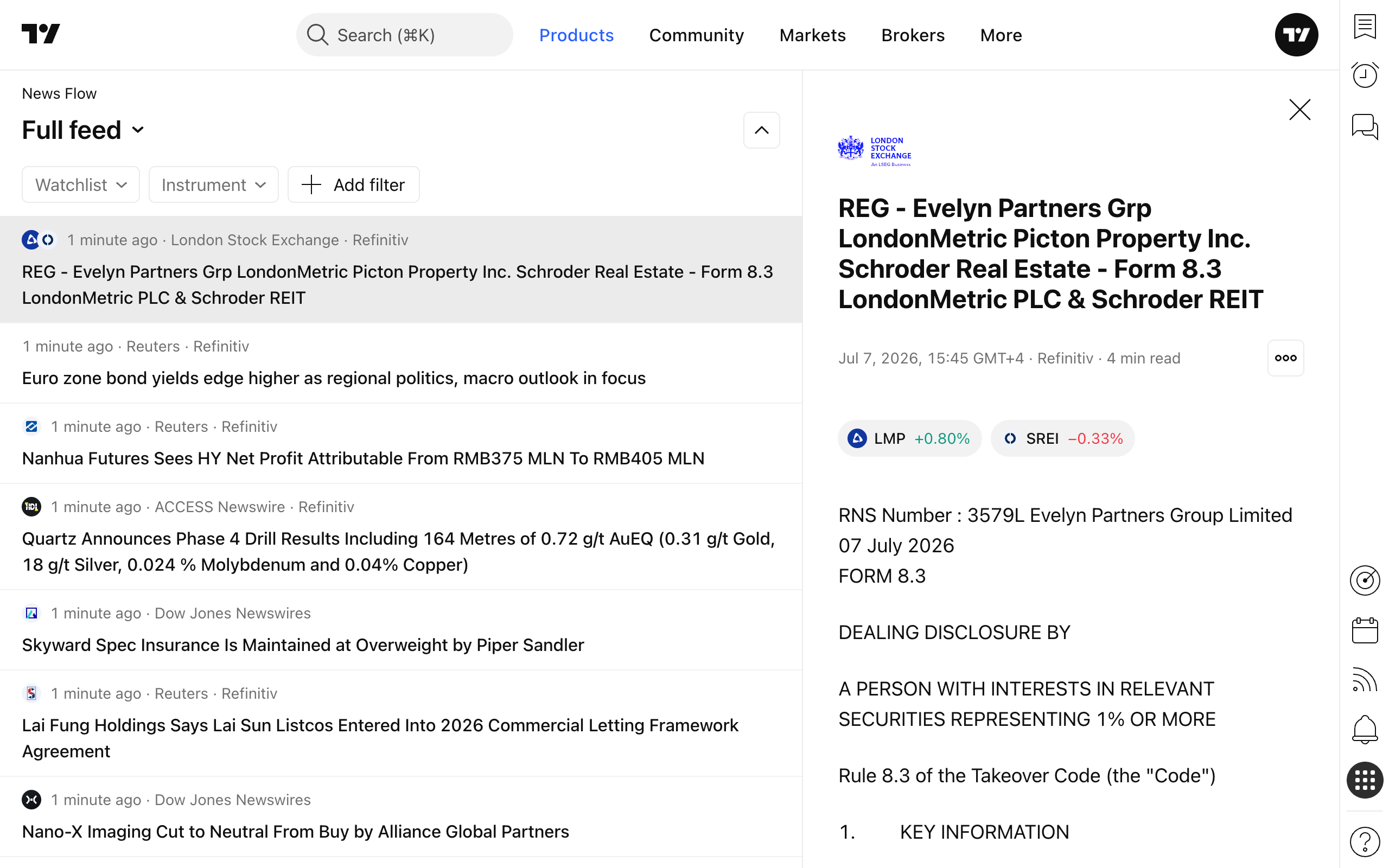Open the Chats sidebar icon
Screen dimensions: 1389x868
click(x=1365, y=127)
